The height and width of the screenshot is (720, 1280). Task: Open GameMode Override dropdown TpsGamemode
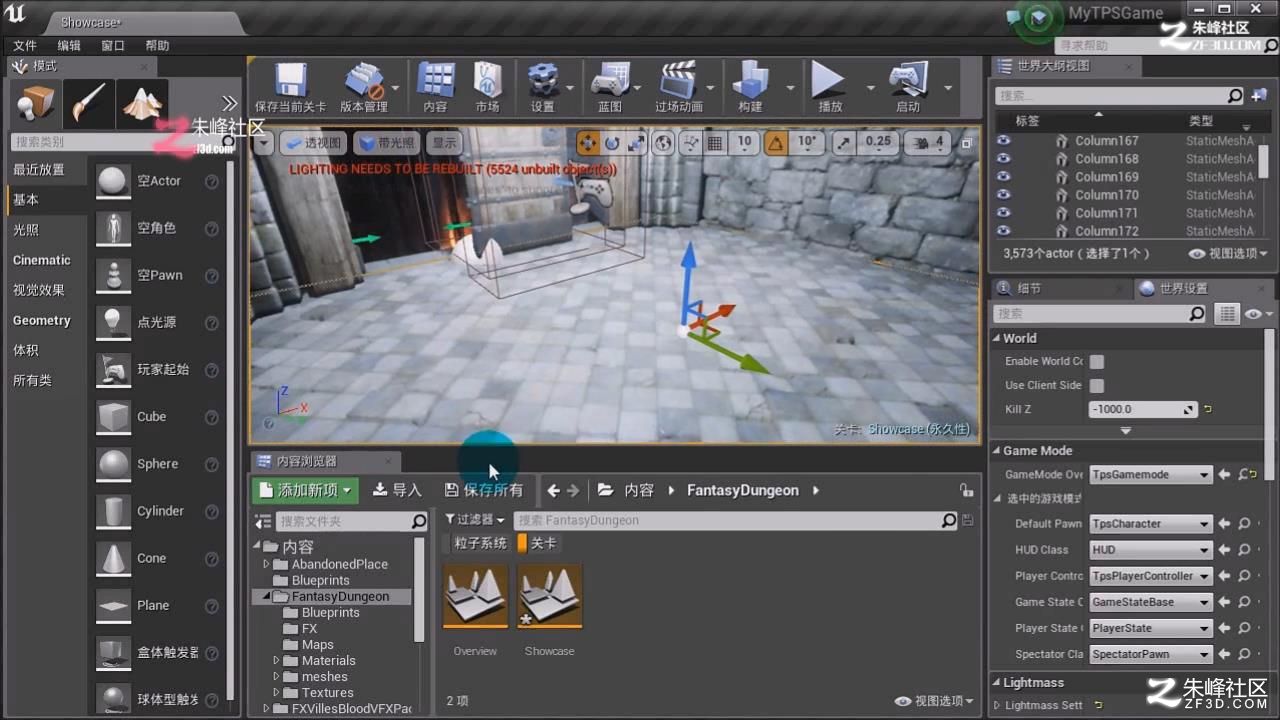point(1150,475)
